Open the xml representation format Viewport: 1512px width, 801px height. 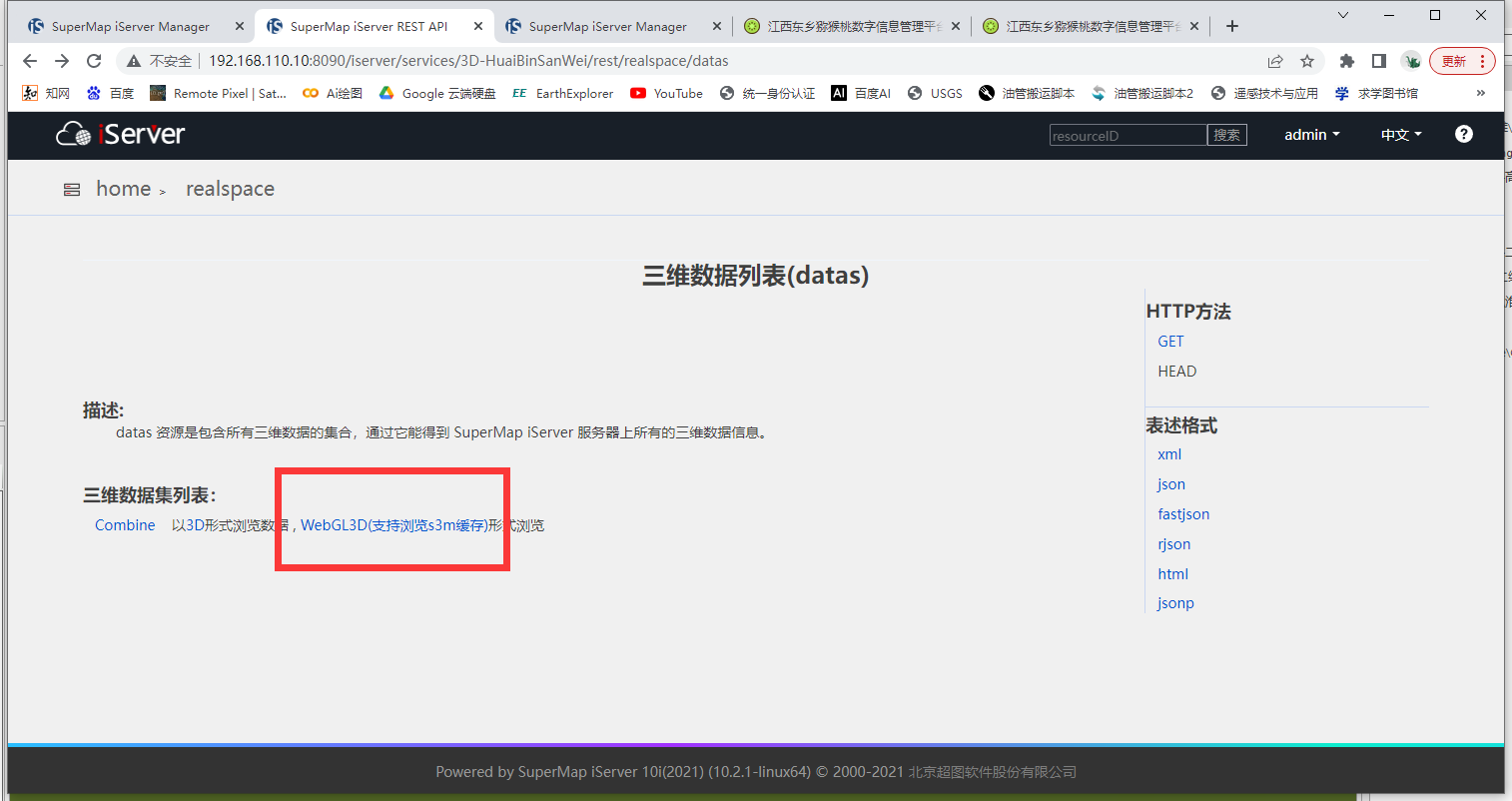1169,454
